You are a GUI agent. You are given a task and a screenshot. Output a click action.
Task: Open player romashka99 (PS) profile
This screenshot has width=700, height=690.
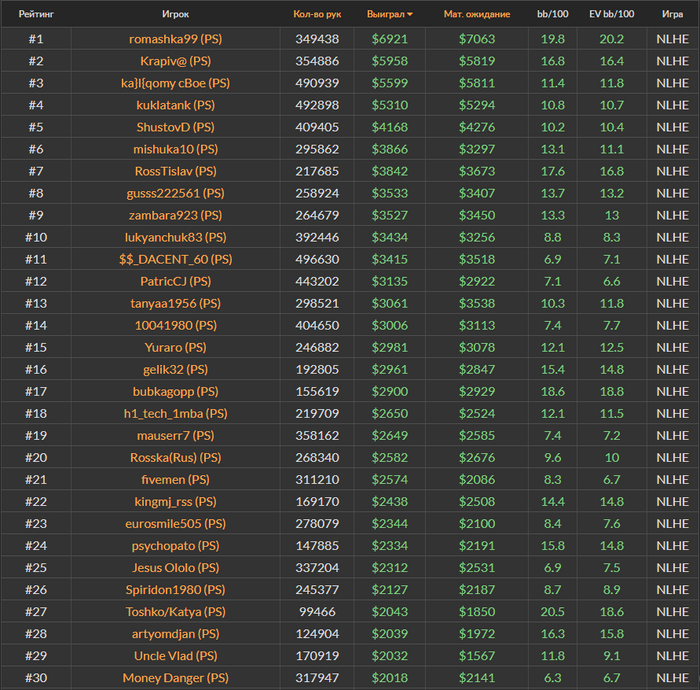click(x=175, y=39)
